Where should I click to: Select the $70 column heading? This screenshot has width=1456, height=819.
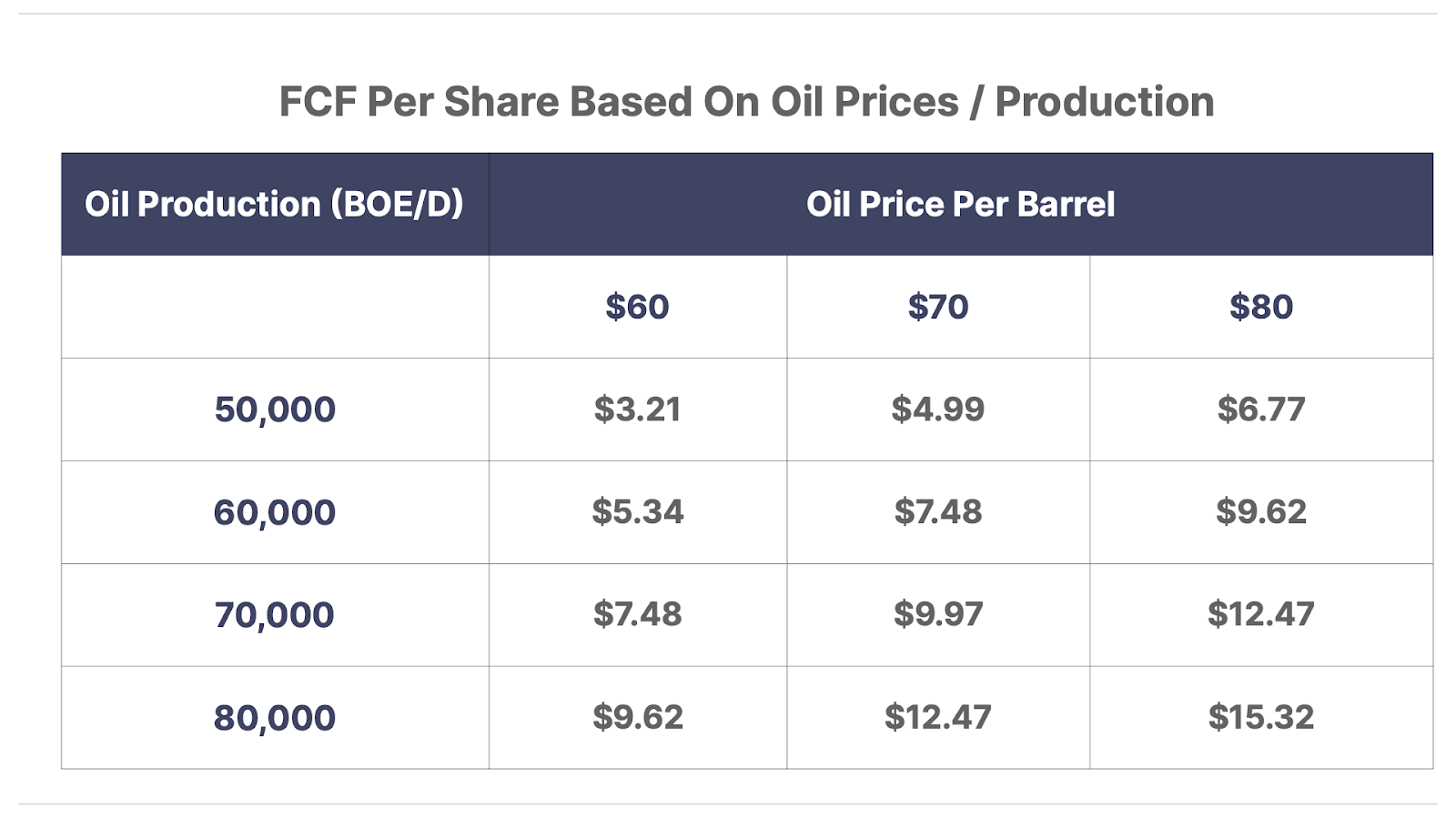(x=938, y=307)
